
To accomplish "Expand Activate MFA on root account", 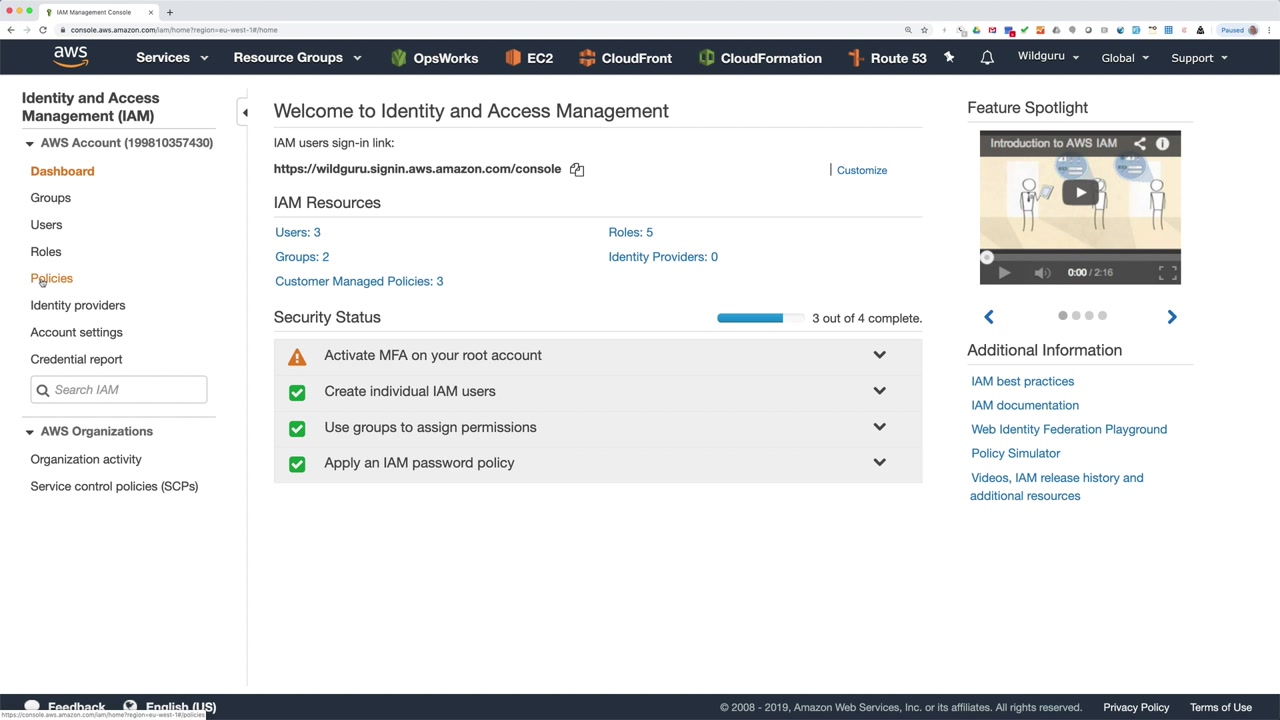I will coord(879,355).
